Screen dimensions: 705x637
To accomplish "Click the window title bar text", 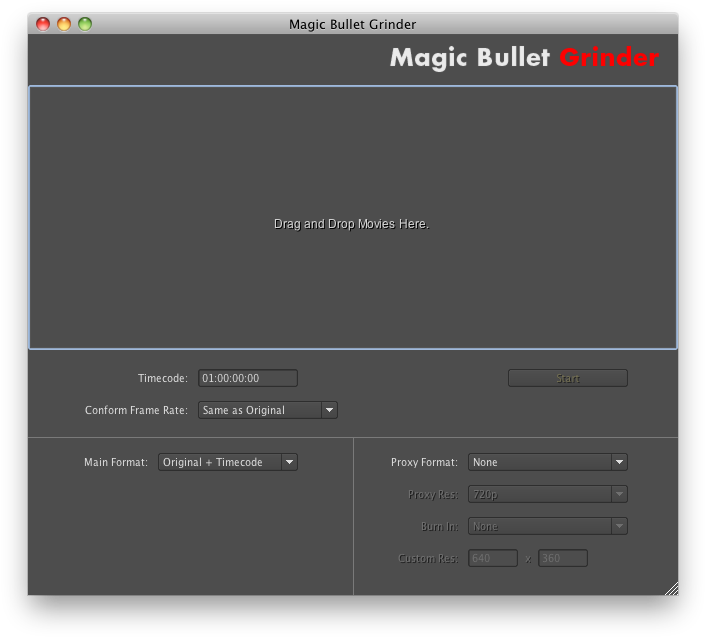I will (352, 24).
